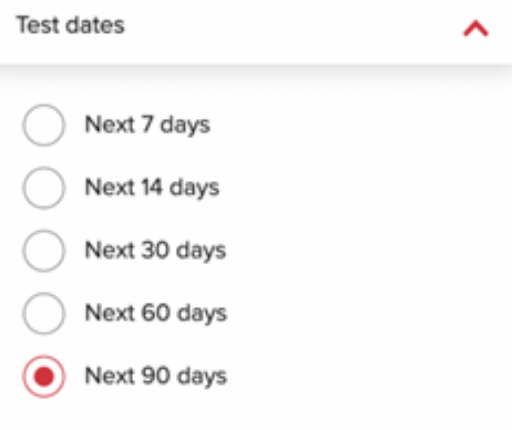Click the "Next 14 days" label text
This screenshot has height=430, width=512.
click(x=152, y=188)
